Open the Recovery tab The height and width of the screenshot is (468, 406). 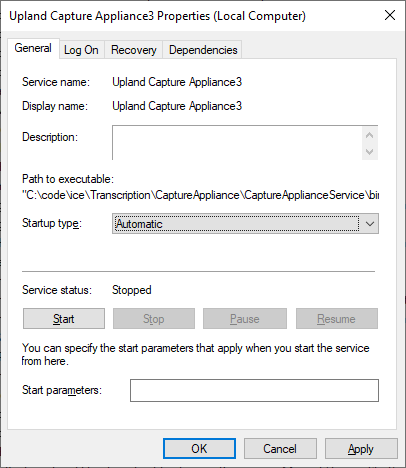(133, 50)
